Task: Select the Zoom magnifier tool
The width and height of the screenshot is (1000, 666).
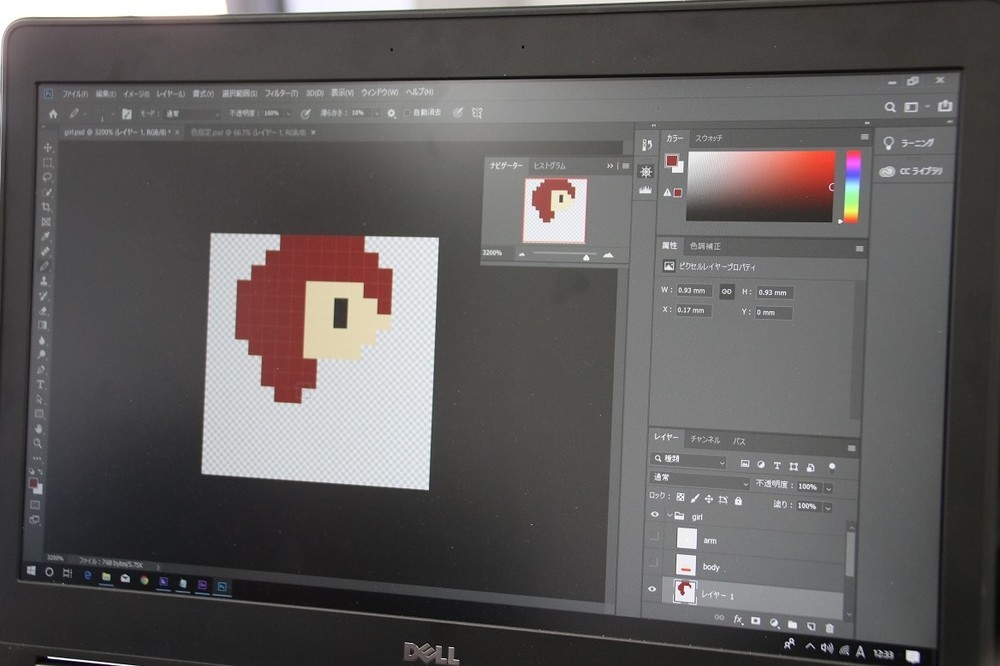Action: click(38, 443)
